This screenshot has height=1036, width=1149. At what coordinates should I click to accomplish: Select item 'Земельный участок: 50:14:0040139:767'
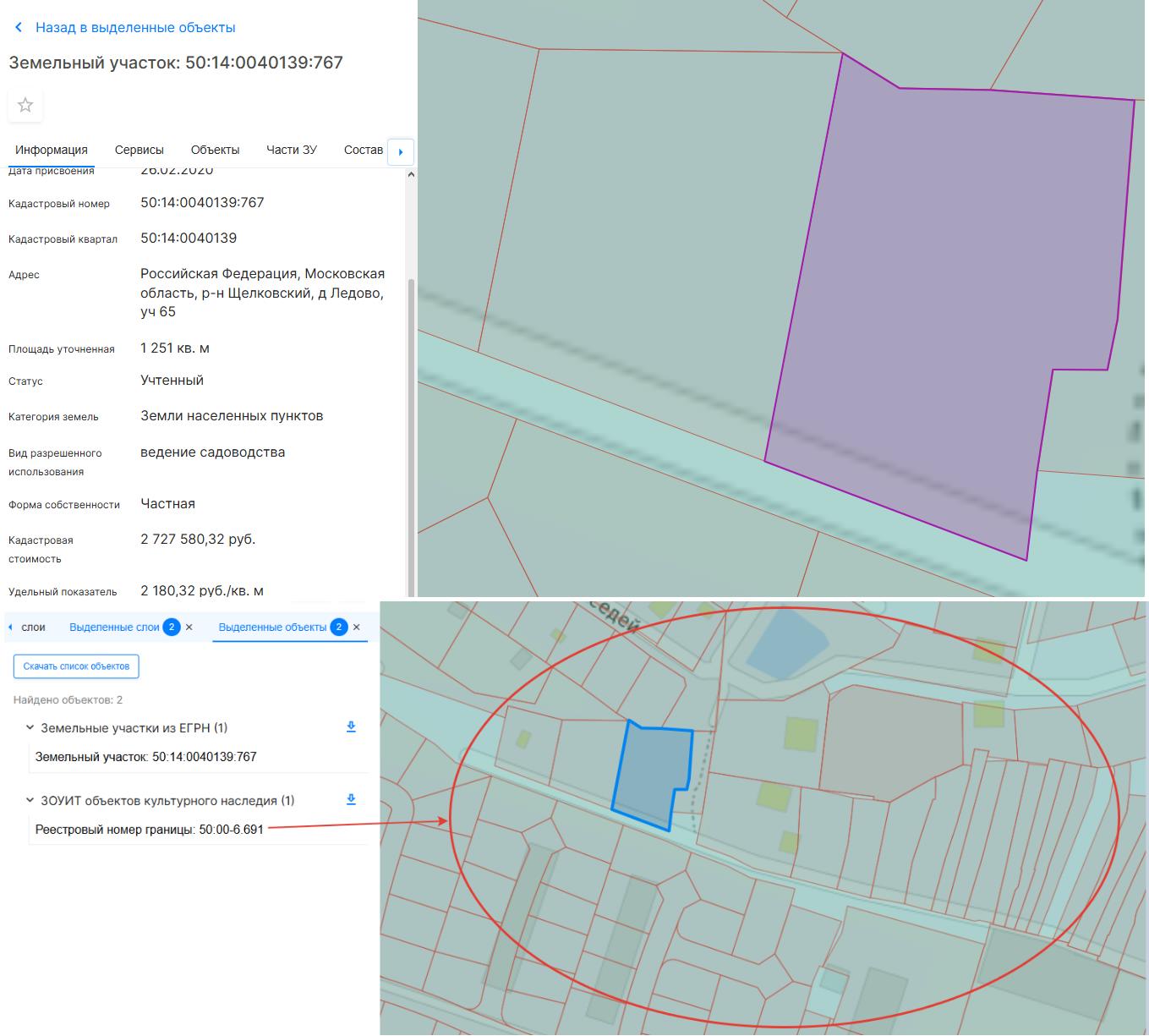click(145, 757)
